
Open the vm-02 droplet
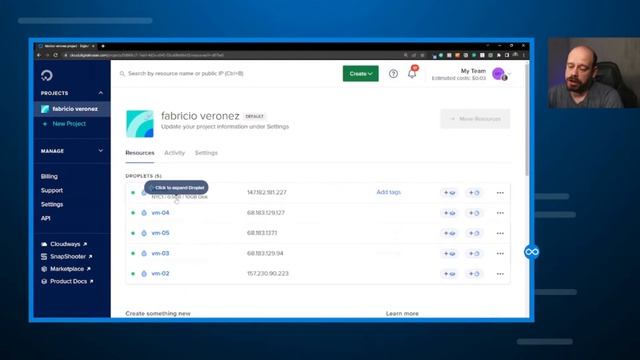160,273
